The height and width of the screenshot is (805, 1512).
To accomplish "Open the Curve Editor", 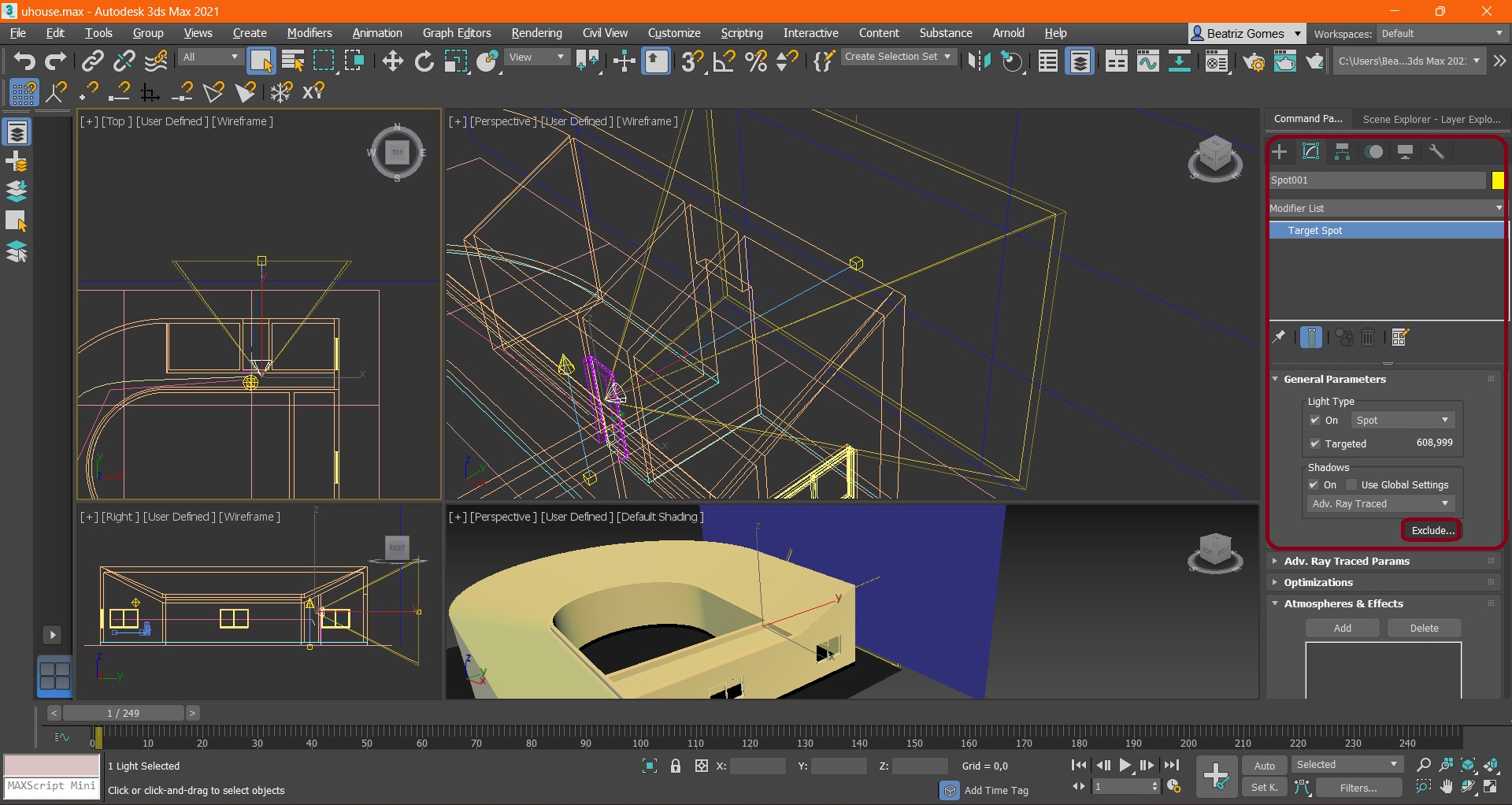I will click(1148, 61).
